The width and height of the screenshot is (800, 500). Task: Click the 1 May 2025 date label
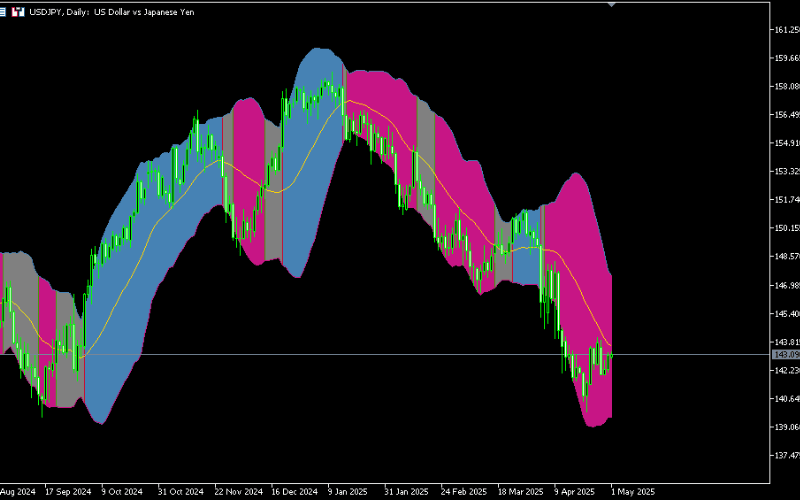[x=632, y=492]
